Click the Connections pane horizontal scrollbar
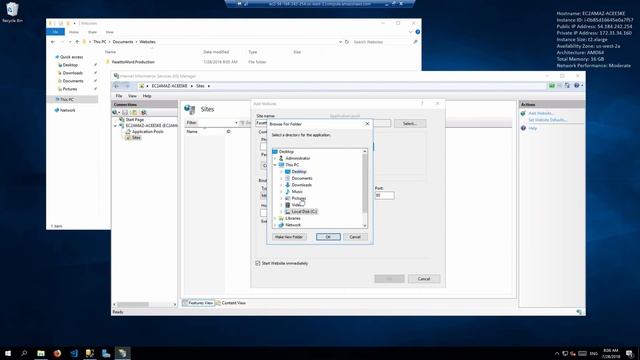 click(x=133, y=304)
